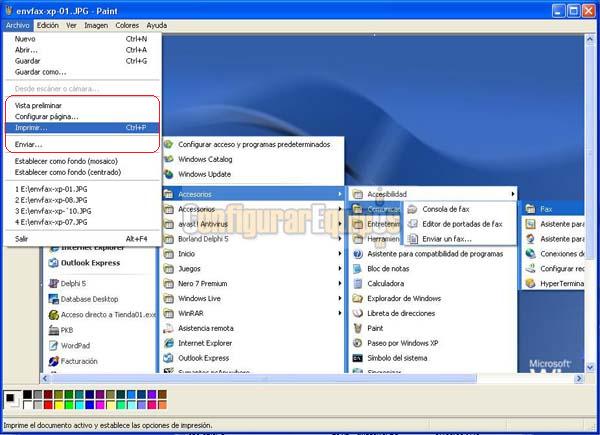
Task: Open recent file 3 envfax-xp-`10.JPG
Action: pyautogui.click(x=82, y=211)
